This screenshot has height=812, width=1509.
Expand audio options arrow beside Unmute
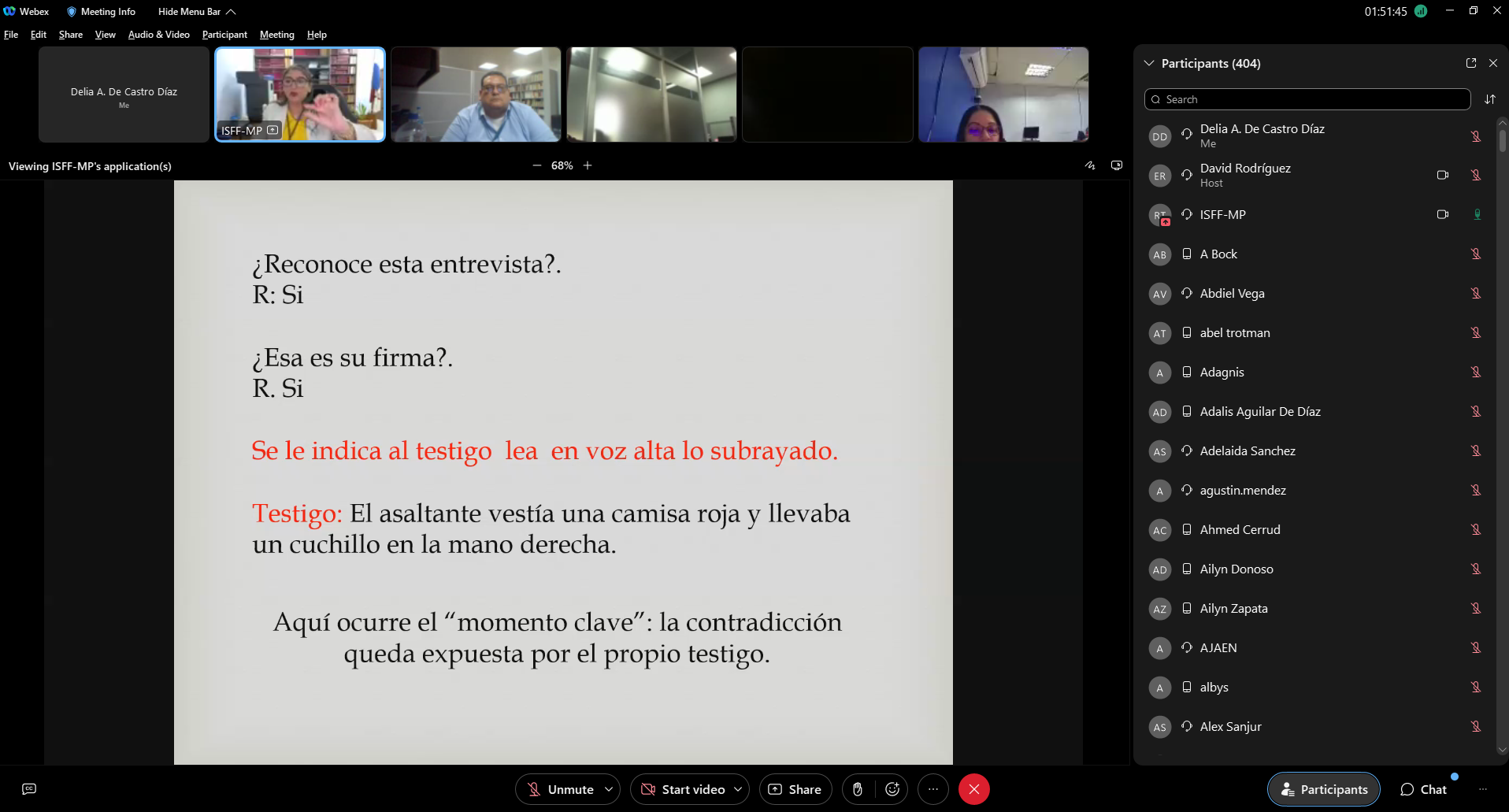pyautogui.click(x=609, y=789)
